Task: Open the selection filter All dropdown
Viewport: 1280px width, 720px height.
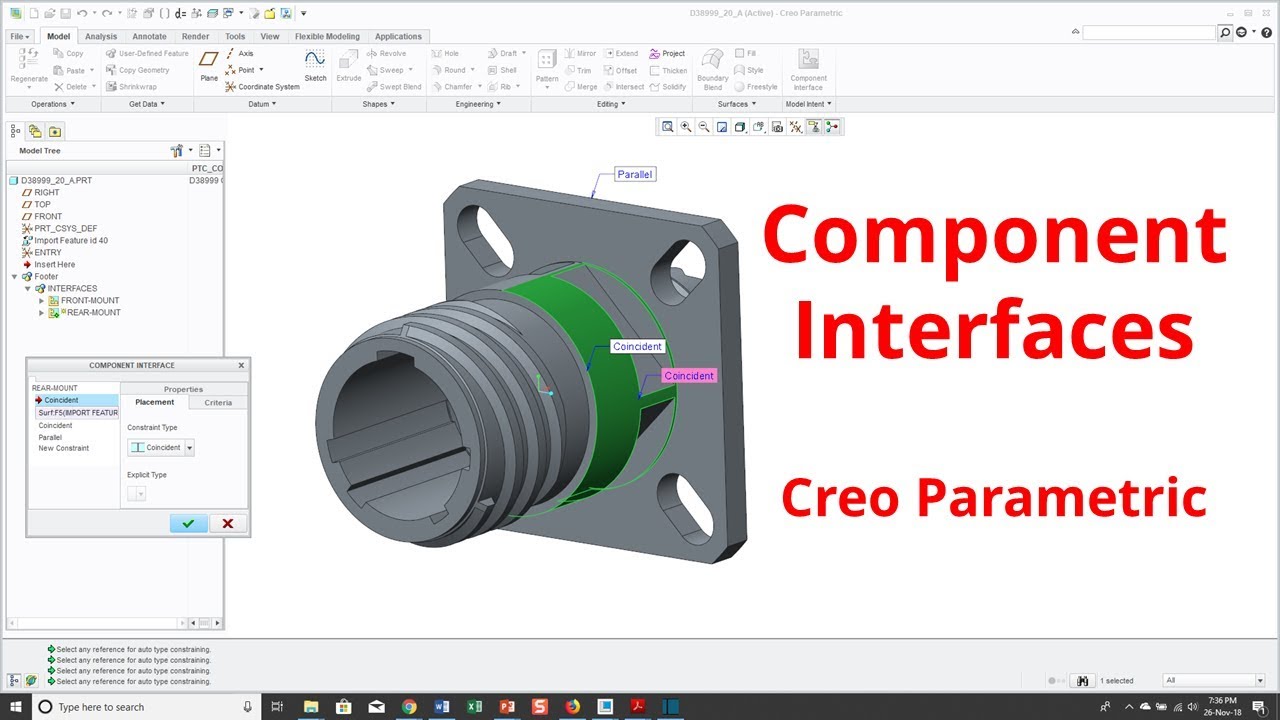Action: pyautogui.click(x=1215, y=680)
